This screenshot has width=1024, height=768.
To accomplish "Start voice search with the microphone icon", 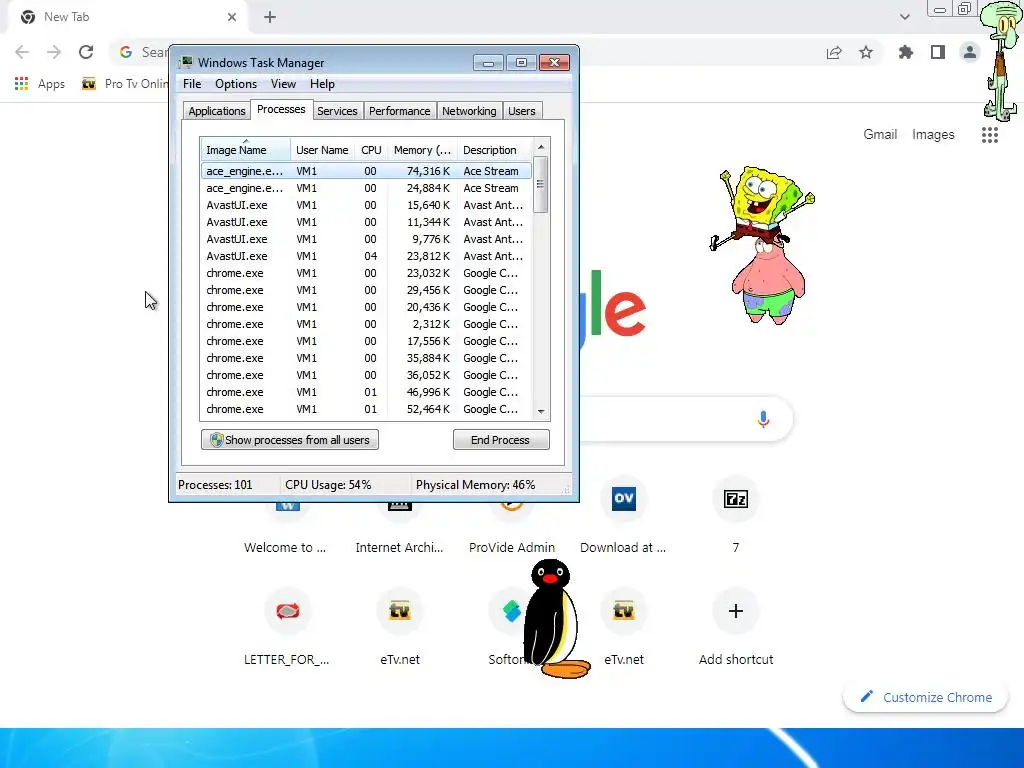I will pos(763,419).
